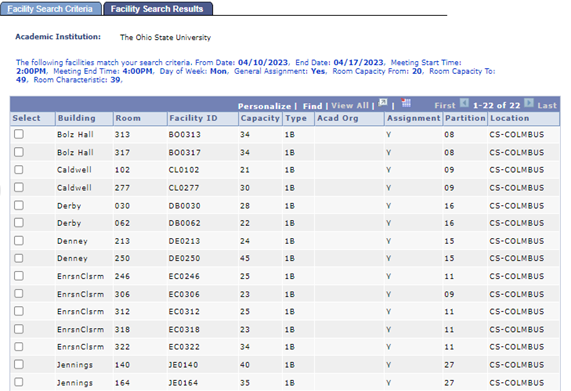Sort by Facility ID column header
571x391 pixels.
(x=193, y=118)
